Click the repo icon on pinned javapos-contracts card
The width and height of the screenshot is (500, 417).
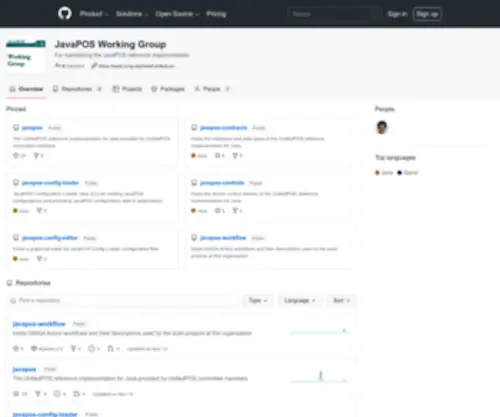[x=194, y=128]
